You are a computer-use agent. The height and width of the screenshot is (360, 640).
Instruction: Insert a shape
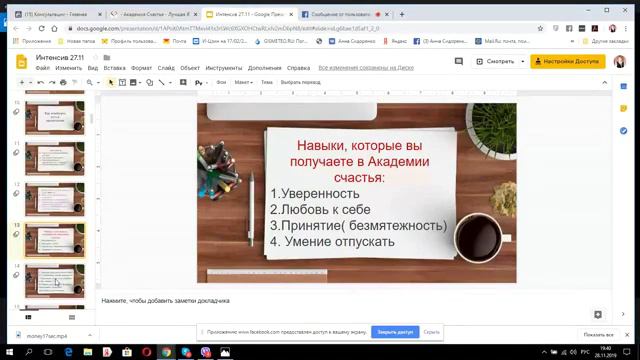click(150, 82)
